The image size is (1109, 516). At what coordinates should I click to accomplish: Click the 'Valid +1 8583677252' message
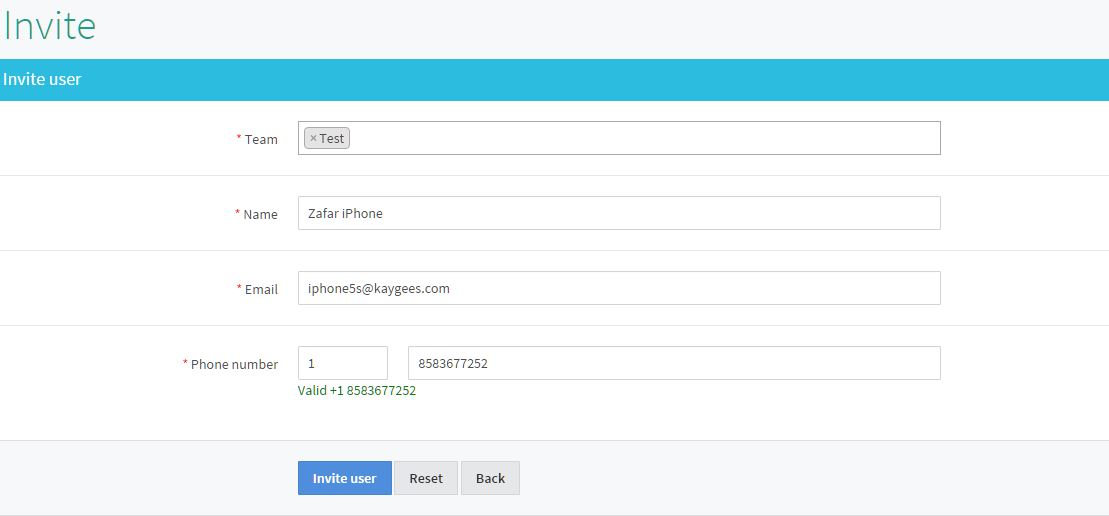click(x=356, y=390)
